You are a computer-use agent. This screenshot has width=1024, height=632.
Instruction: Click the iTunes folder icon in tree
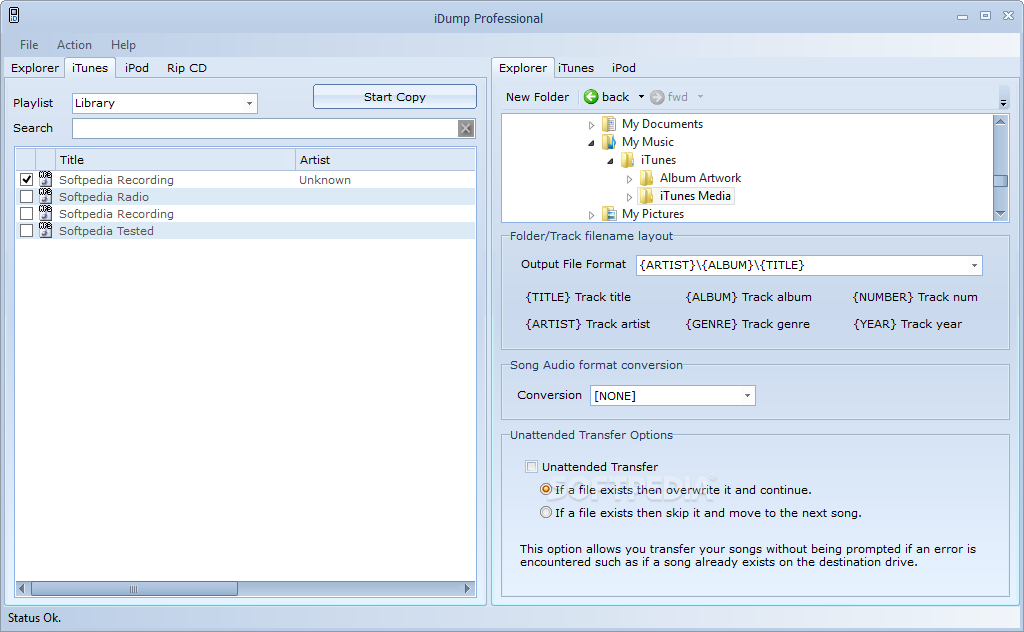pos(628,160)
